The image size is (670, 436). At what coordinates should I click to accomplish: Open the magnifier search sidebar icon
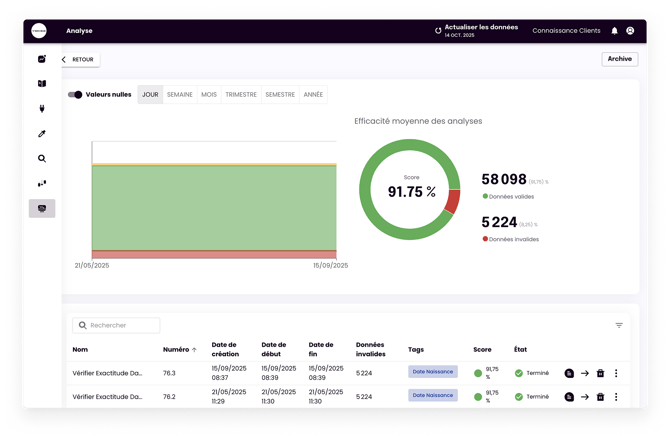(42, 159)
